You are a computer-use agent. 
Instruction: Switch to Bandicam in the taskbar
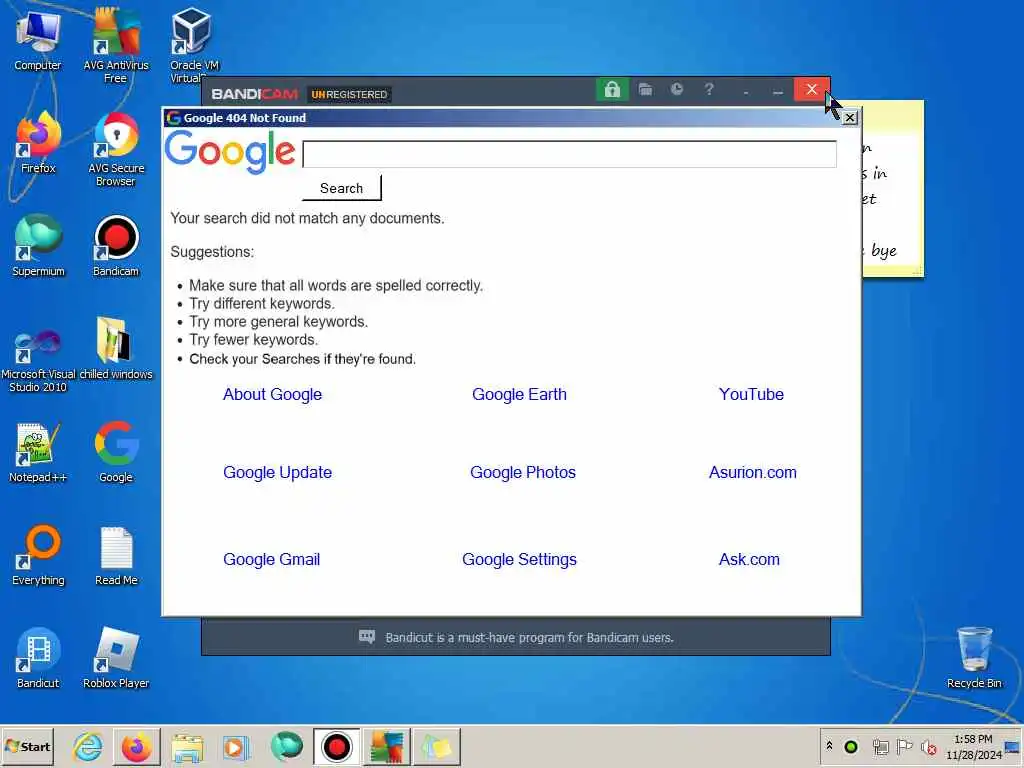336,746
